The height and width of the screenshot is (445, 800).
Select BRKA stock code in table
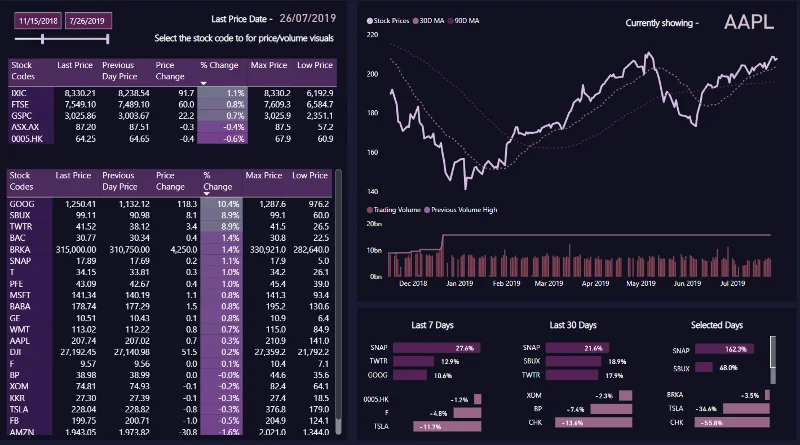coord(20,250)
